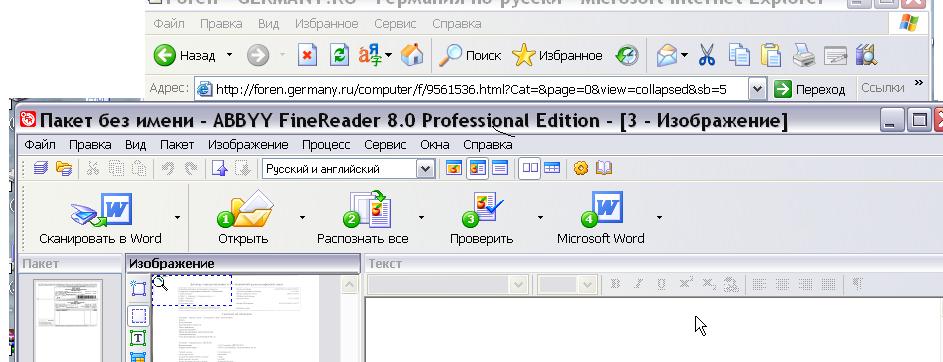Click the Поиск button in Internet Explorer

tap(470, 55)
